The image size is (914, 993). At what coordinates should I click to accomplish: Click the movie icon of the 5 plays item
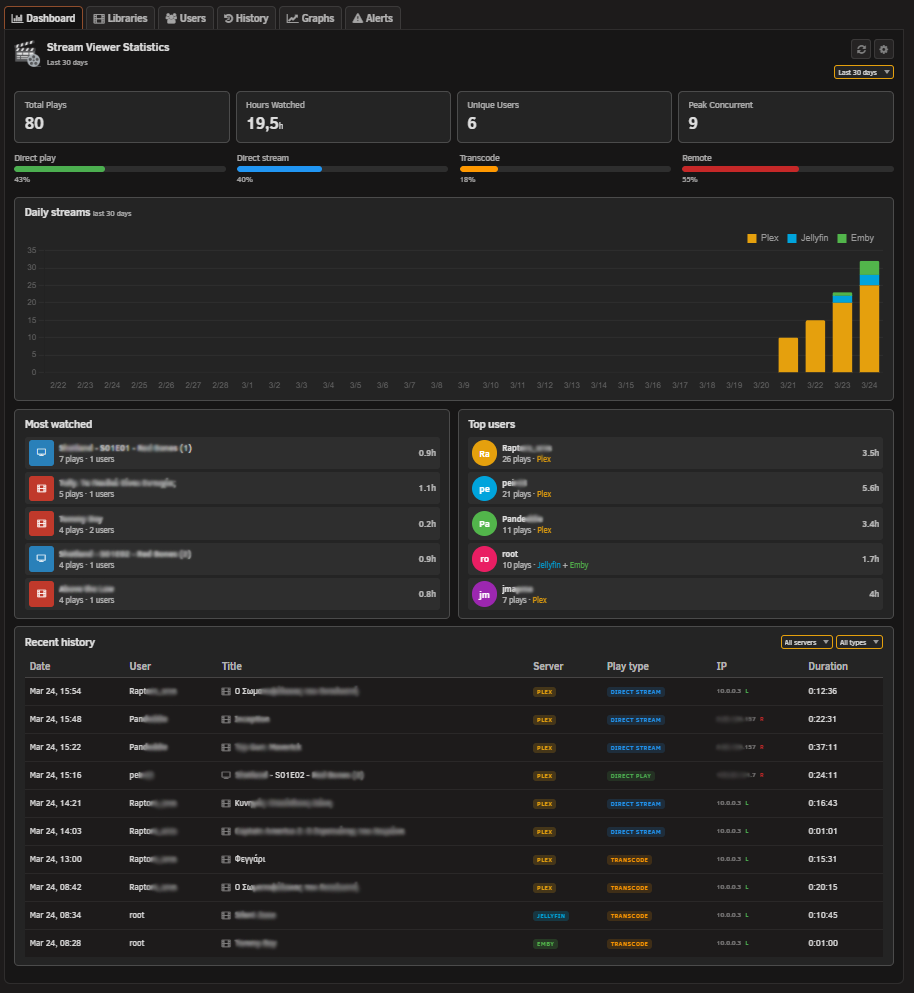41,488
